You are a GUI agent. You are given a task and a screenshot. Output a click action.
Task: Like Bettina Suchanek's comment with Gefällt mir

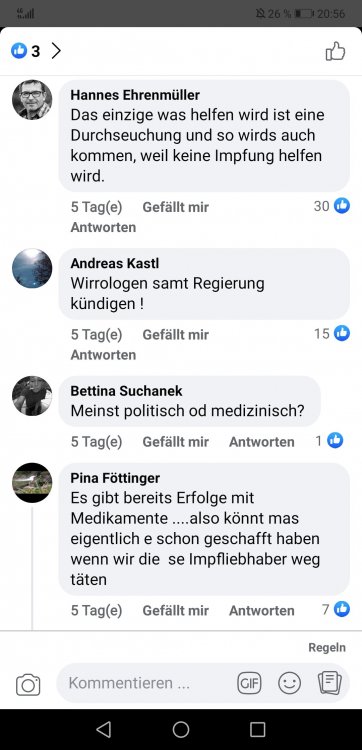click(x=176, y=441)
